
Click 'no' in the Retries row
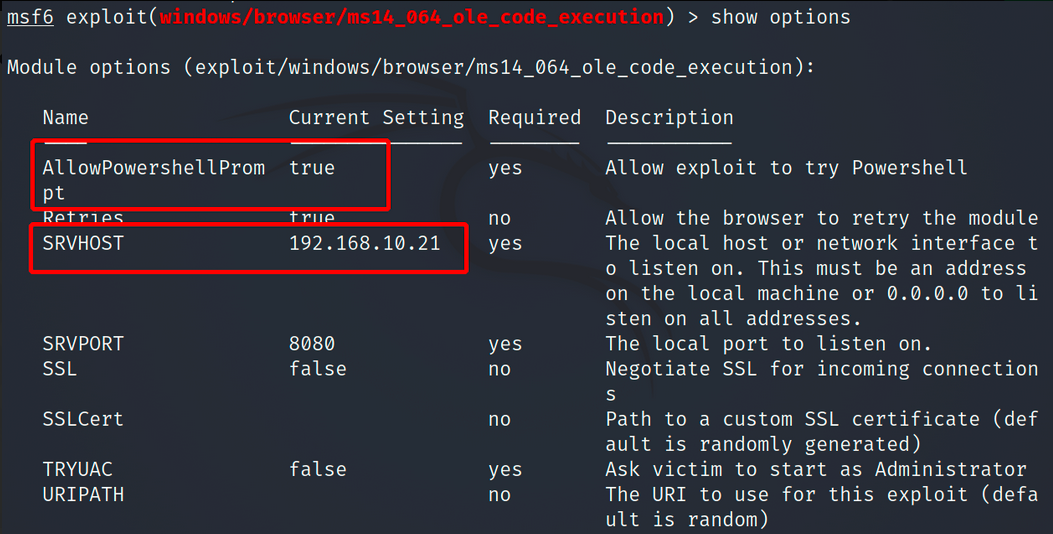(x=500, y=219)
